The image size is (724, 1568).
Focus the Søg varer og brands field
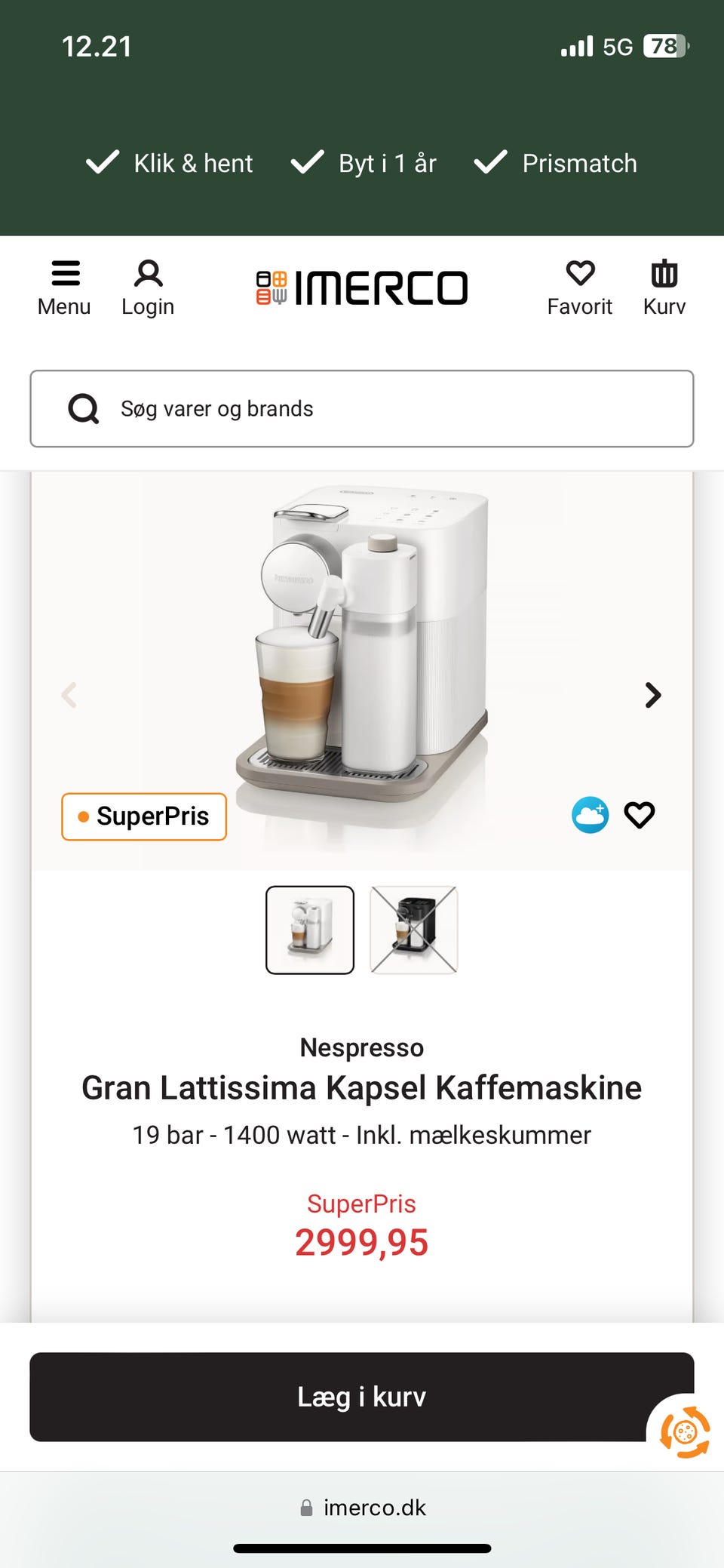coord(362,409)
